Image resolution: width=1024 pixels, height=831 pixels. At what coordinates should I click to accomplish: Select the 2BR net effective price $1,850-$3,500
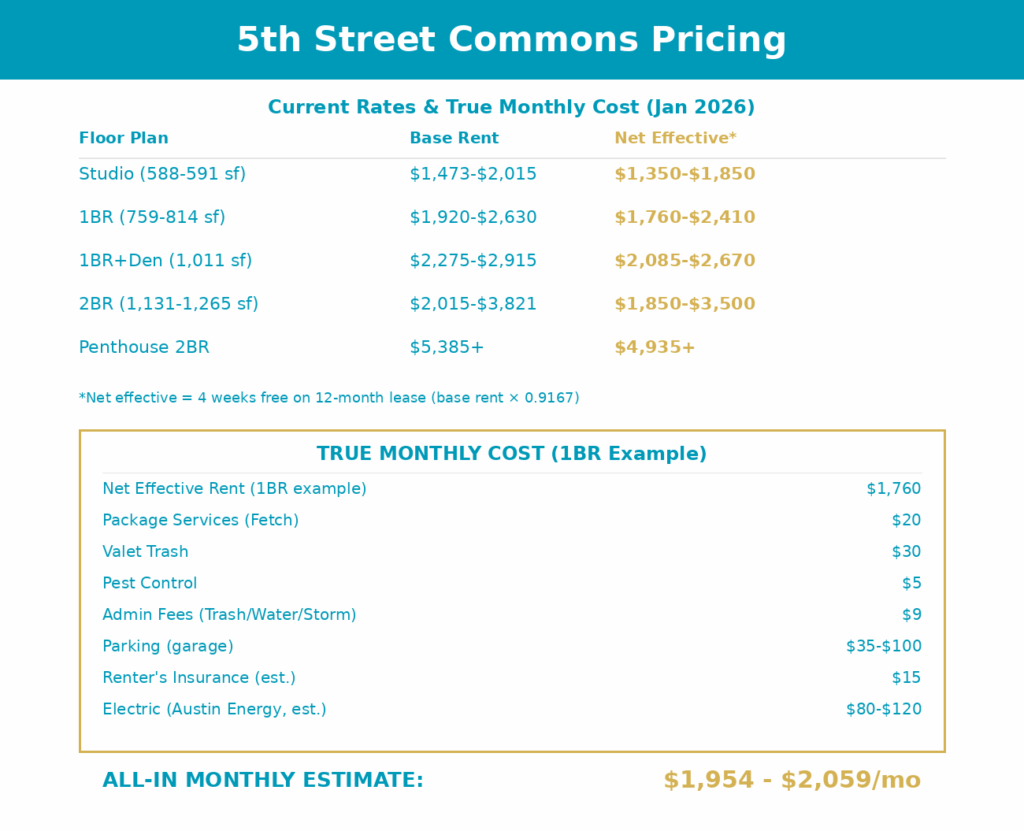[x=685, y=304]
